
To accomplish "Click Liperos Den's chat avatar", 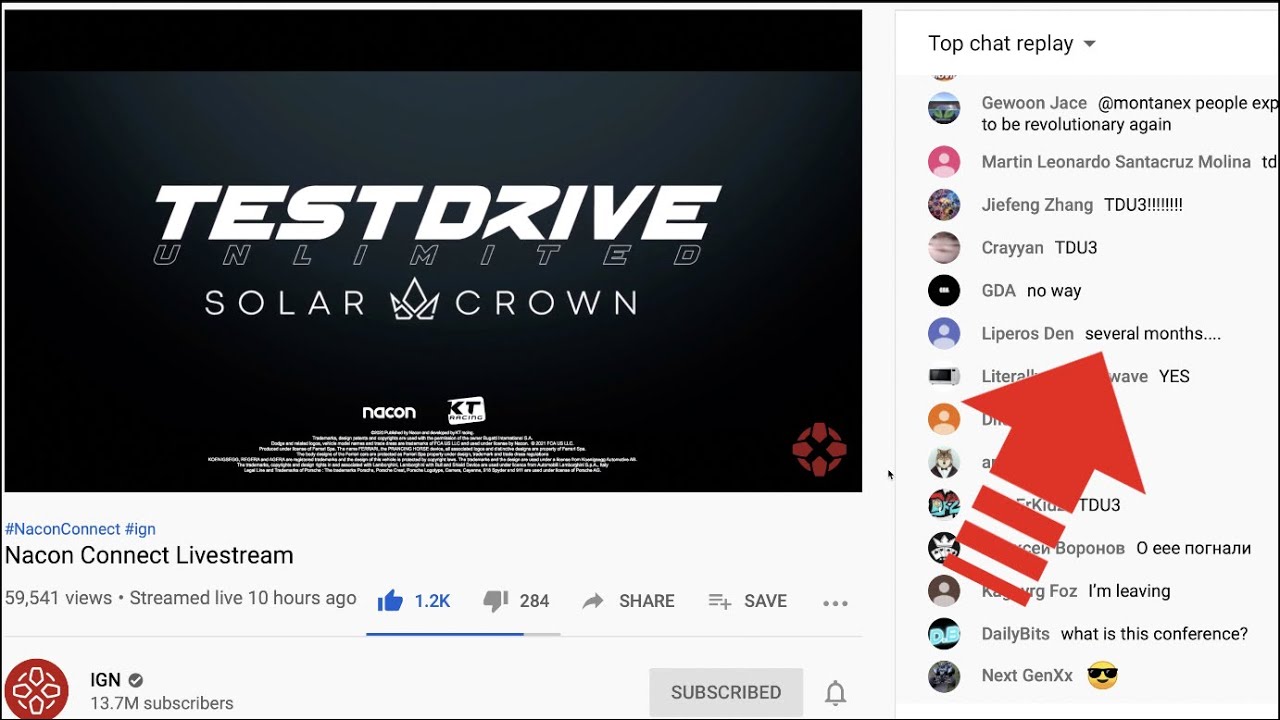I will tap(944, 334).
